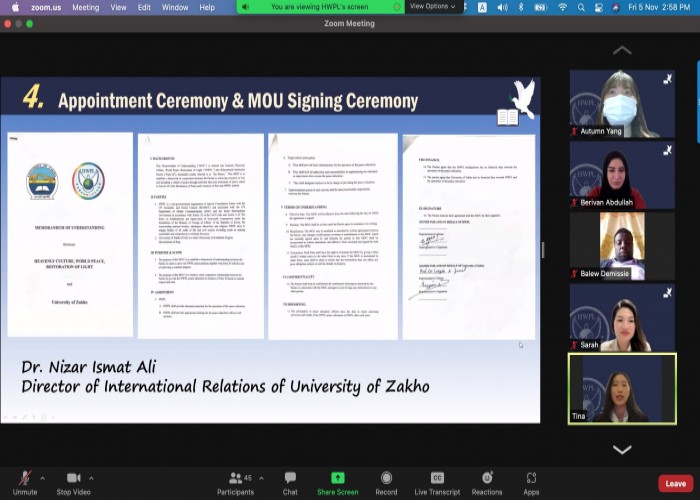Toggle Stop Video camera button
Image resolution: width=700 pixels, height=500 pixels.
click(73, 482)
